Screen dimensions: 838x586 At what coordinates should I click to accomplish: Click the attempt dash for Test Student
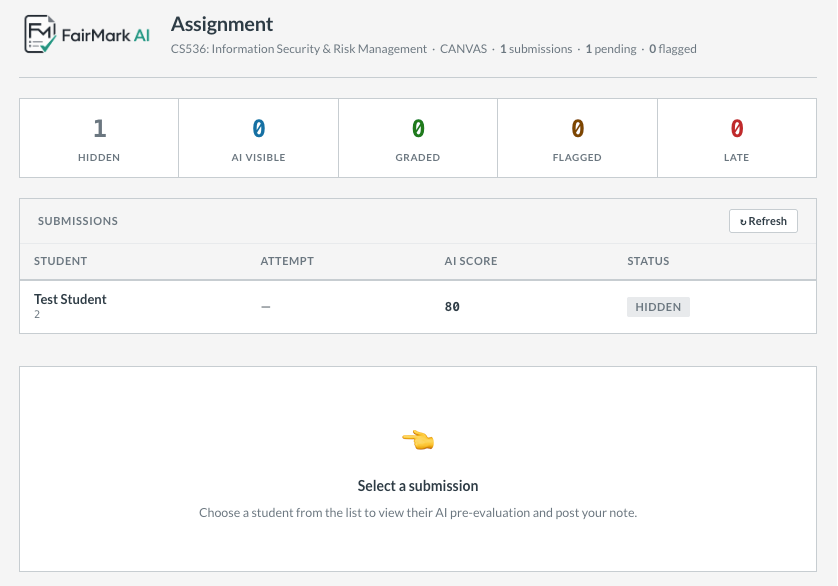click(266, 307)
